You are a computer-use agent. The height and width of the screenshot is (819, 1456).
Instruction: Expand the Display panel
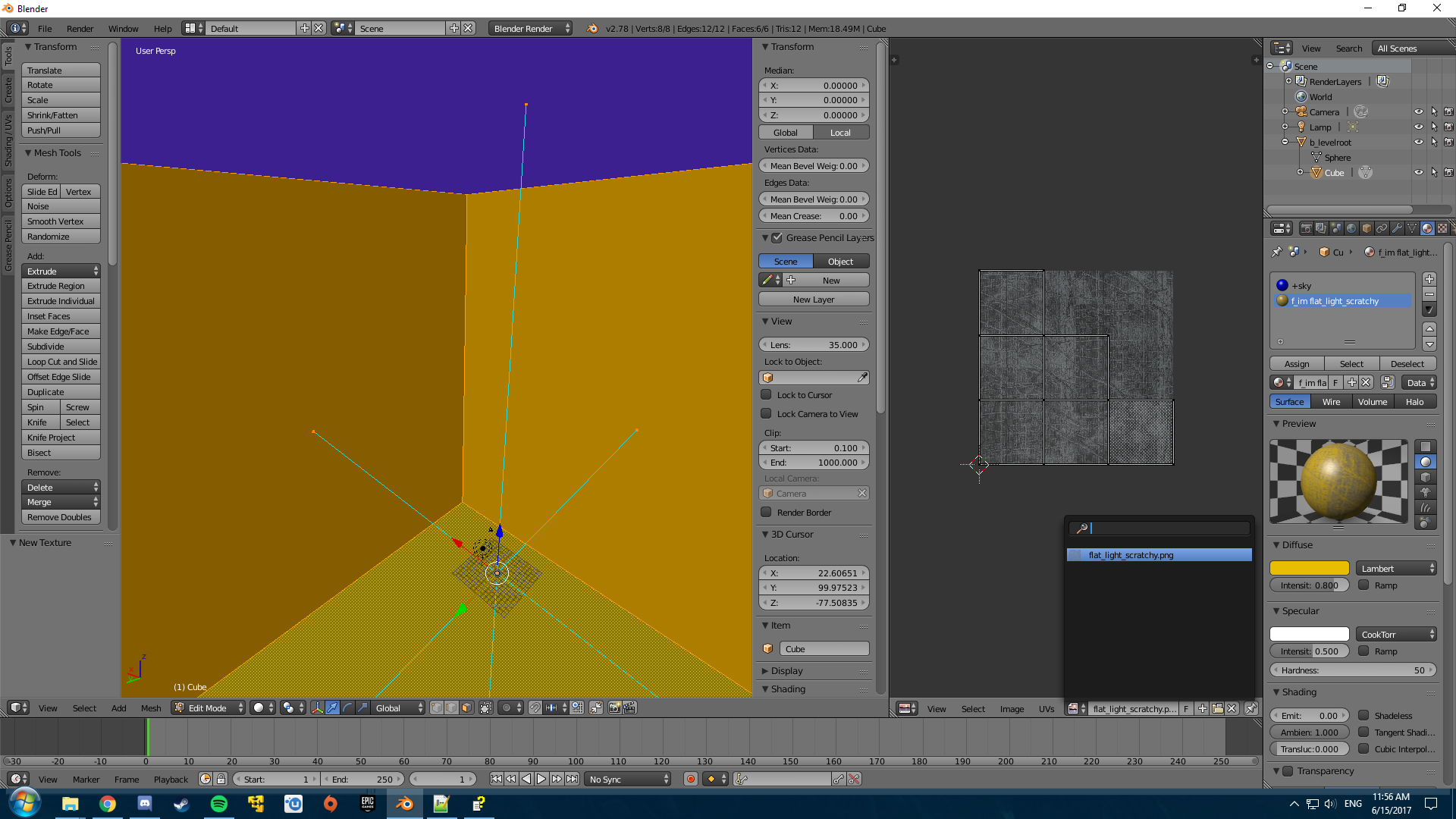pyautogui.click(x=786, y=670)
